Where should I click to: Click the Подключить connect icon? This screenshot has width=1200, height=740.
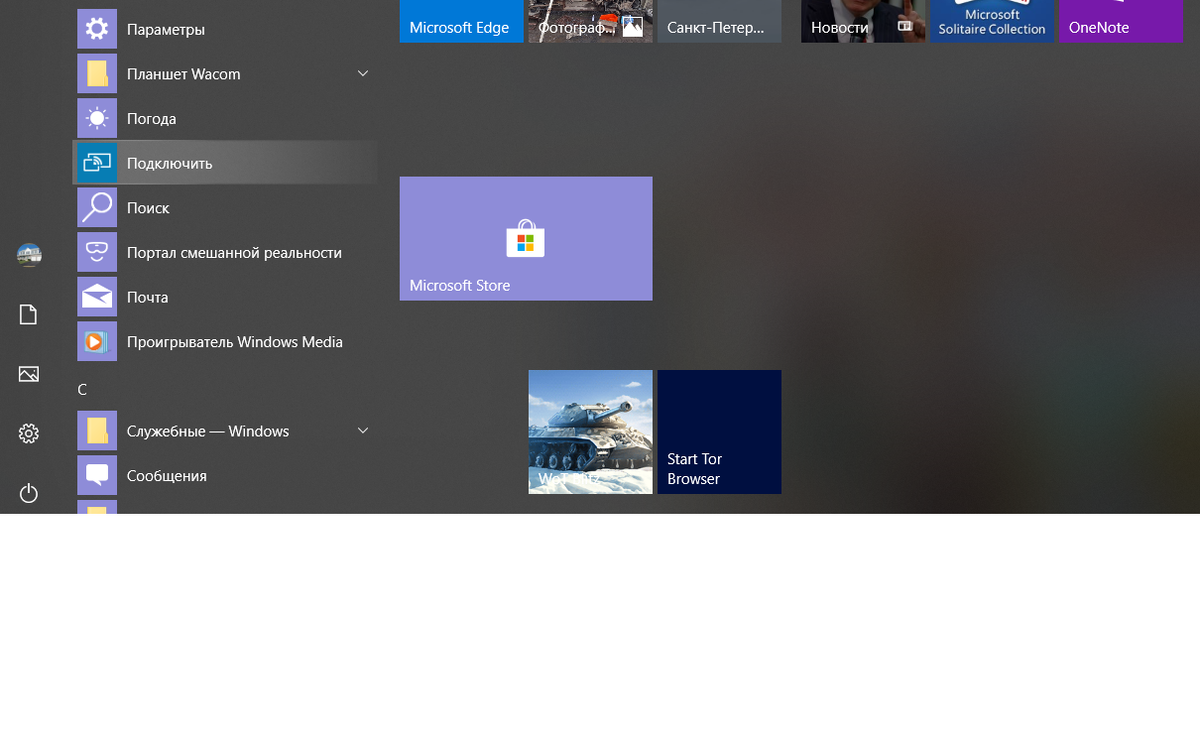(97, 163)
